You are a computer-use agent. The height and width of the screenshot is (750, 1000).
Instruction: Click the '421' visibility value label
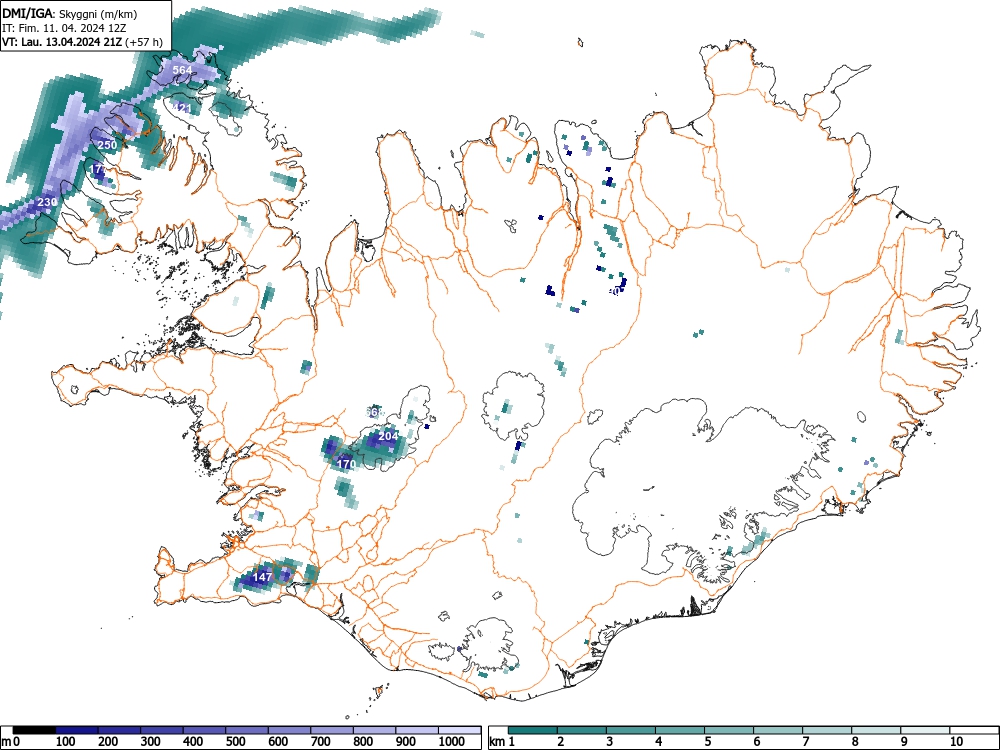point(181,109)
